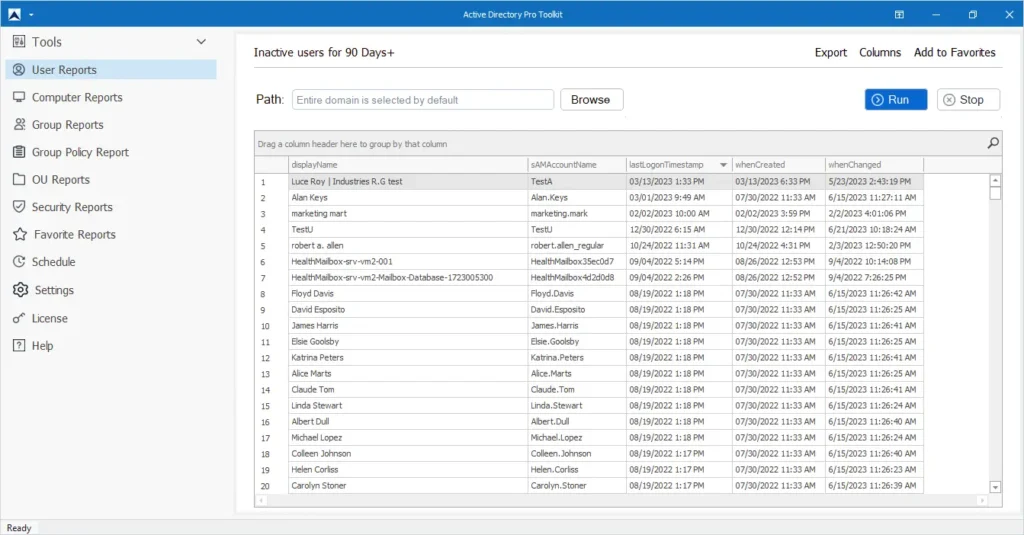Viewport: 1024px width, 535px height.
Task: Select the Michael Lopez display name
Action: (x=408, y=438)
